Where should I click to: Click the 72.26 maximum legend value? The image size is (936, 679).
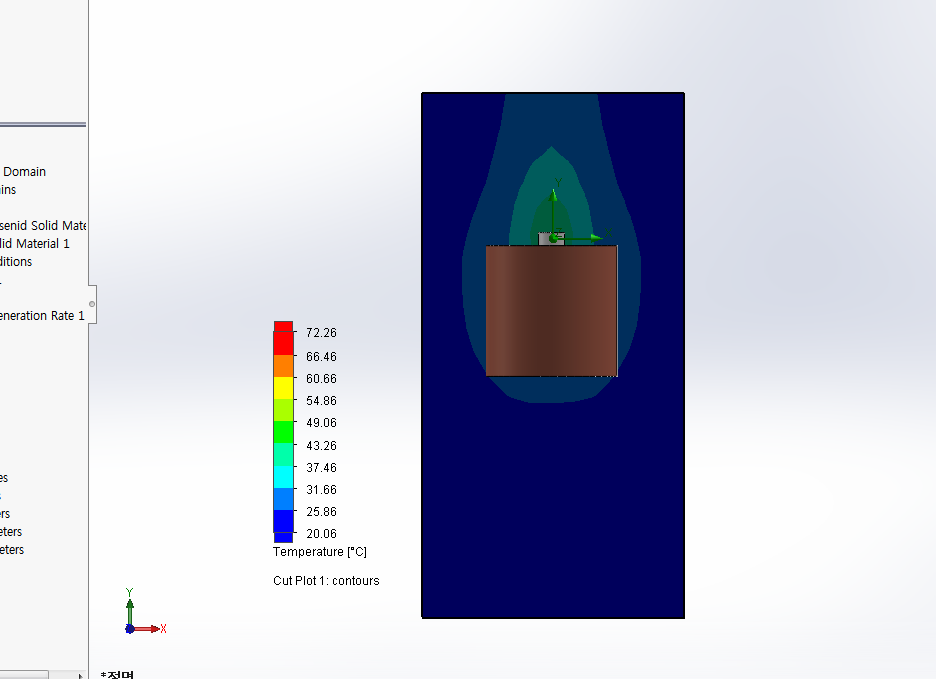321,333
